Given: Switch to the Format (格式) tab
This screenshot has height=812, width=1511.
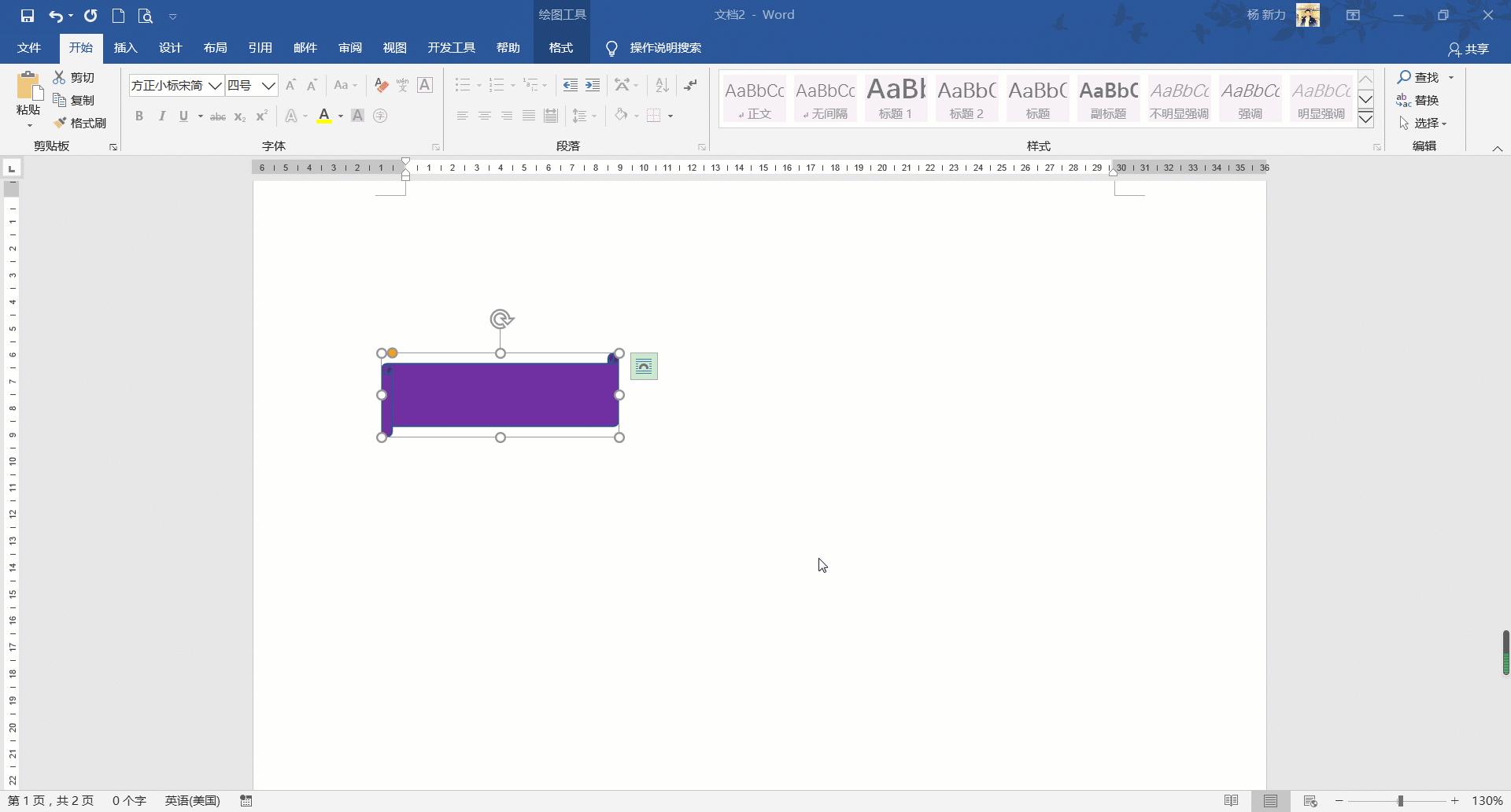Looking at the screenshot, I should pos(560,48).
